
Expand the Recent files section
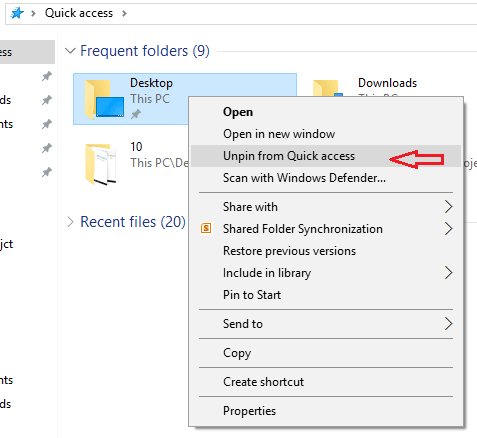coord(70,222)
